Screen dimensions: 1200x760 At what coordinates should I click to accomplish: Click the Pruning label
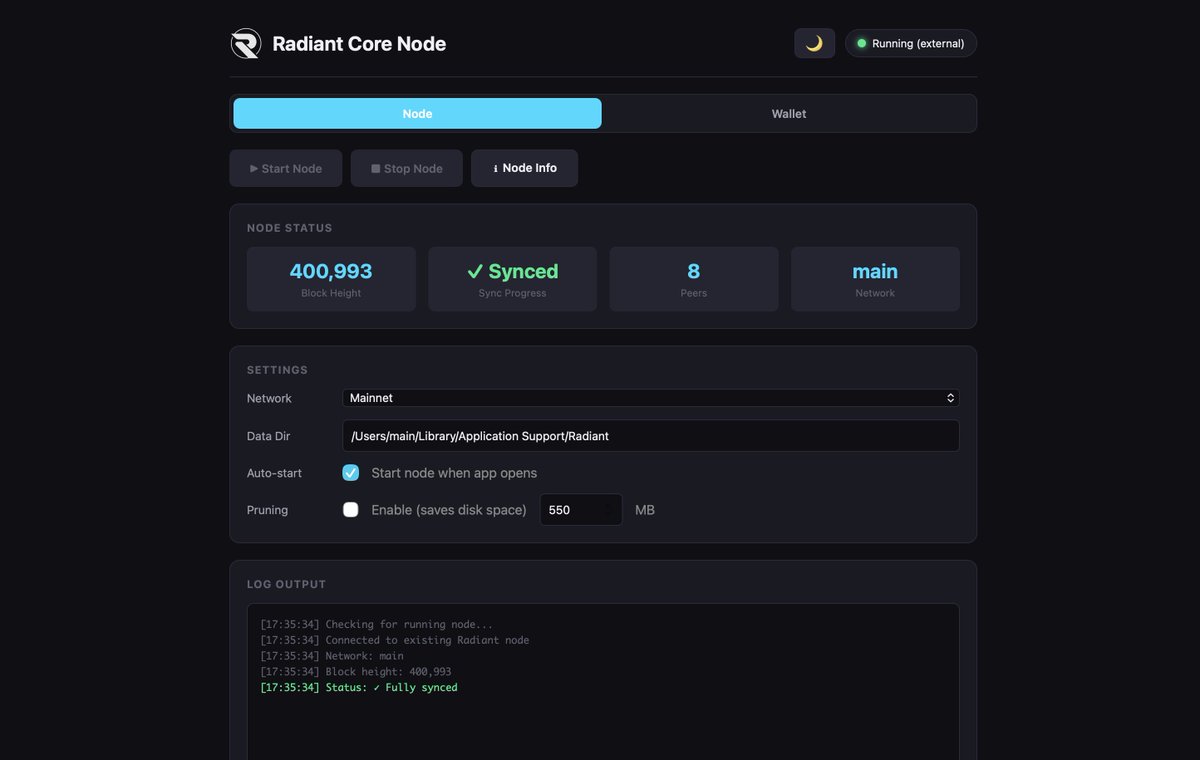pyautogui.click(x=267, y=510)
